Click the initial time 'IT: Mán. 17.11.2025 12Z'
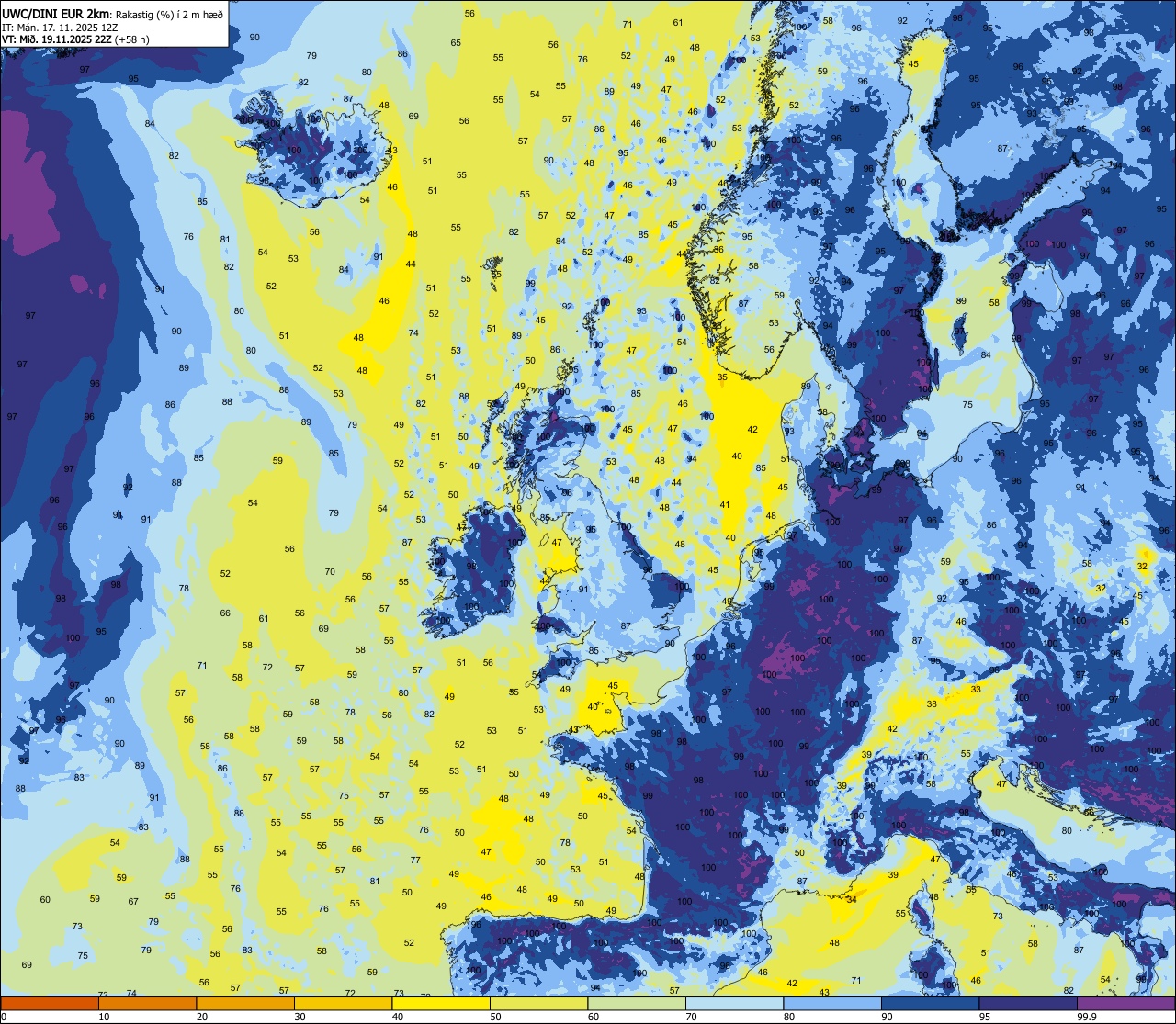The height and width of the screenshot is (1024, 1176). pos(60,27)
